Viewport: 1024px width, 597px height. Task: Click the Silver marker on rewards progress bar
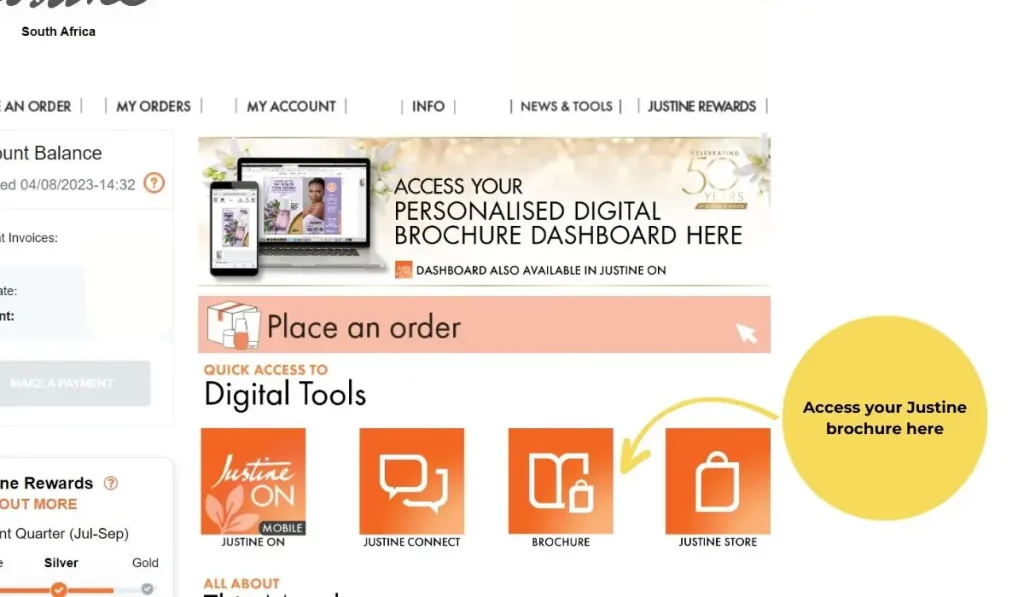59,589
